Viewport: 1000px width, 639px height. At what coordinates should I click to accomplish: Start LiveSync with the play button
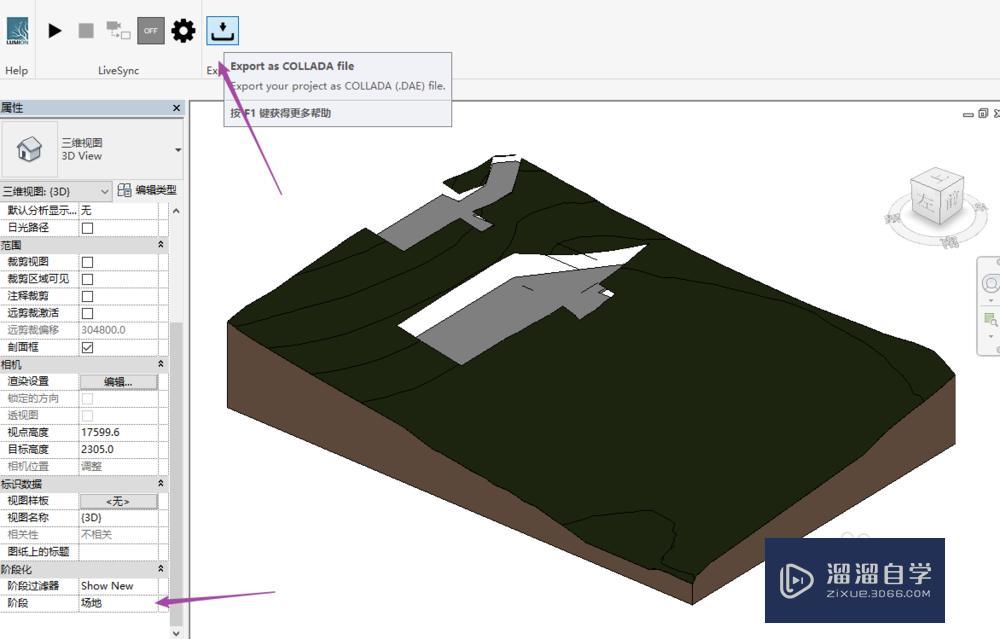click(x=55, y=30)
